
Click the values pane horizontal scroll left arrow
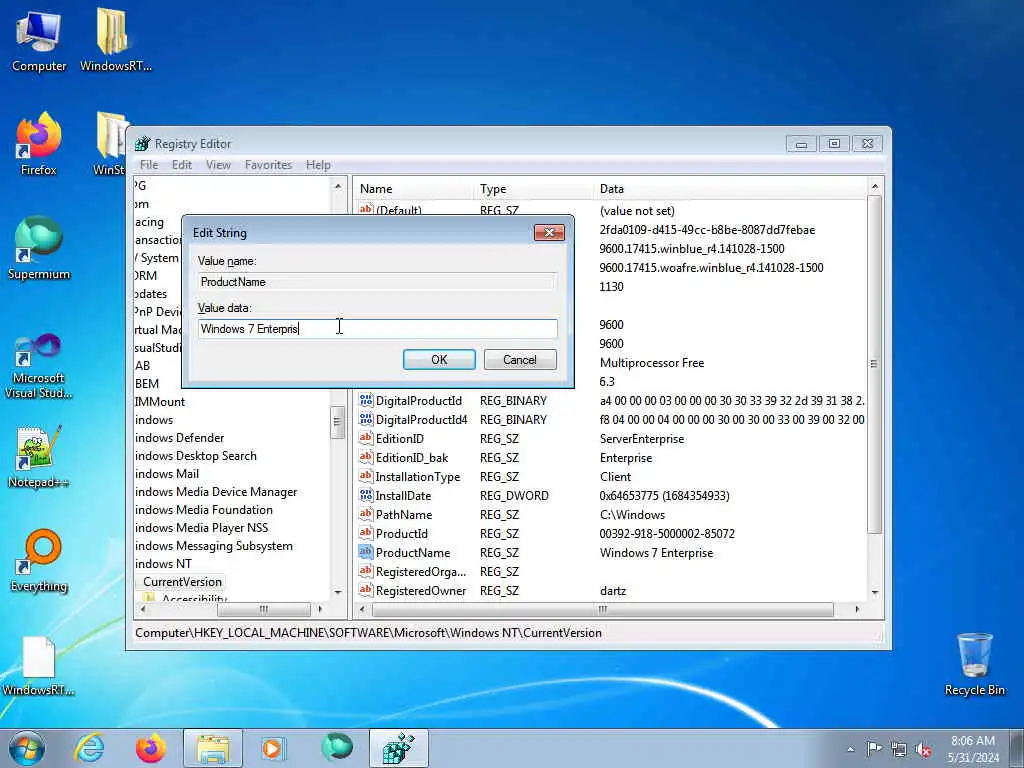click(x=362, y=609)
